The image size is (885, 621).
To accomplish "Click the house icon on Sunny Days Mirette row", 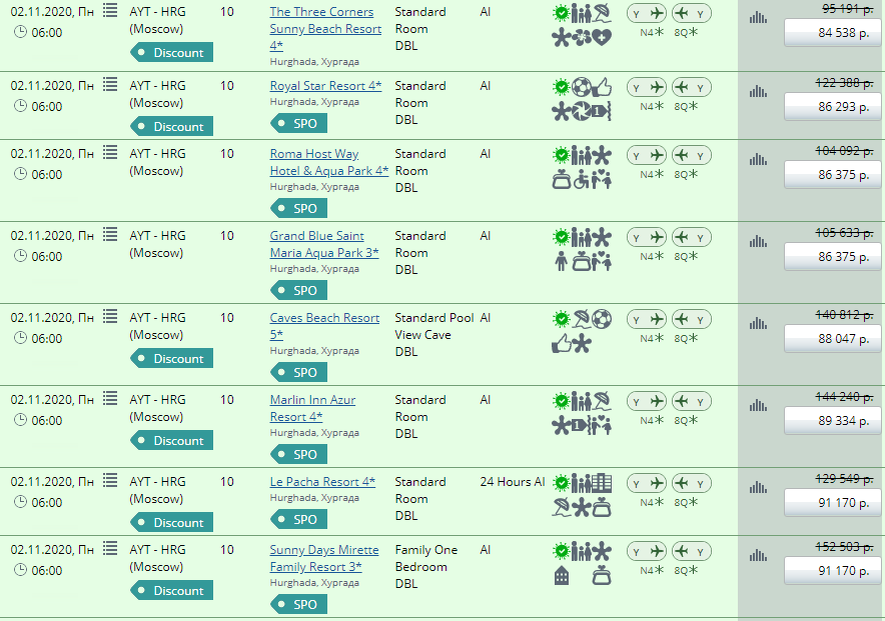I will point(562,576).
